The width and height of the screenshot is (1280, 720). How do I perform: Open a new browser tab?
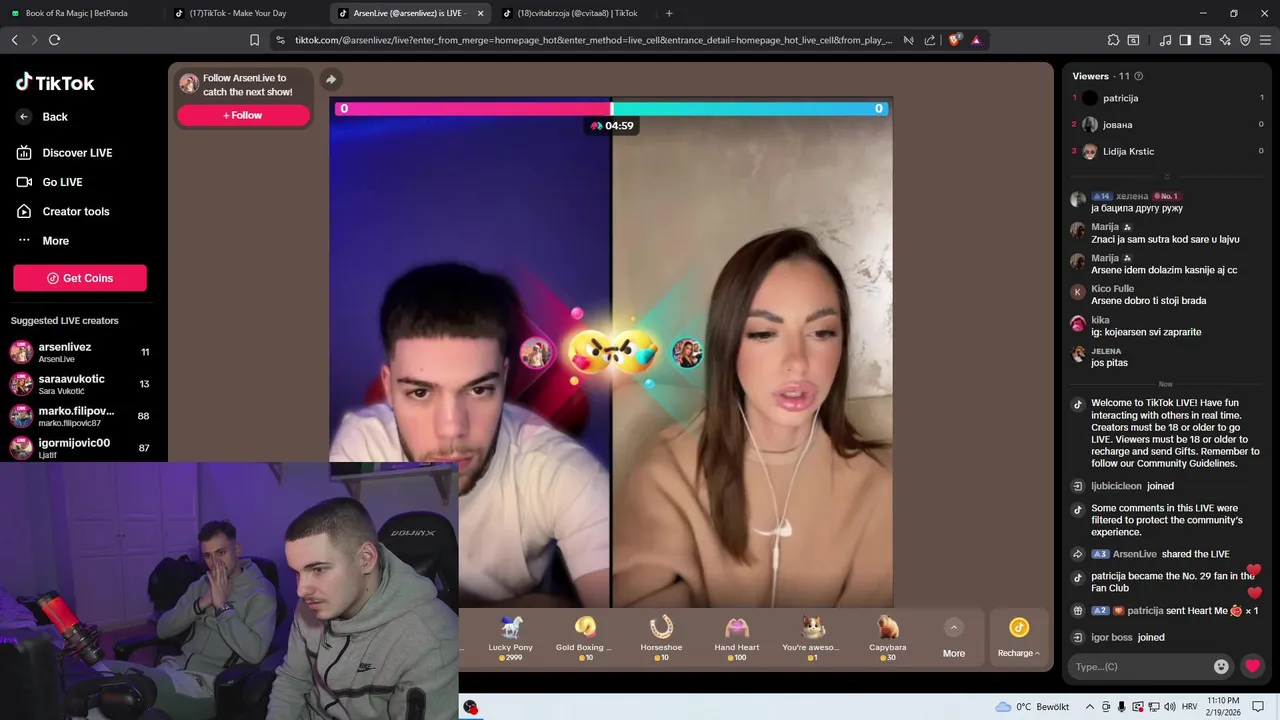tap(669, 13)
